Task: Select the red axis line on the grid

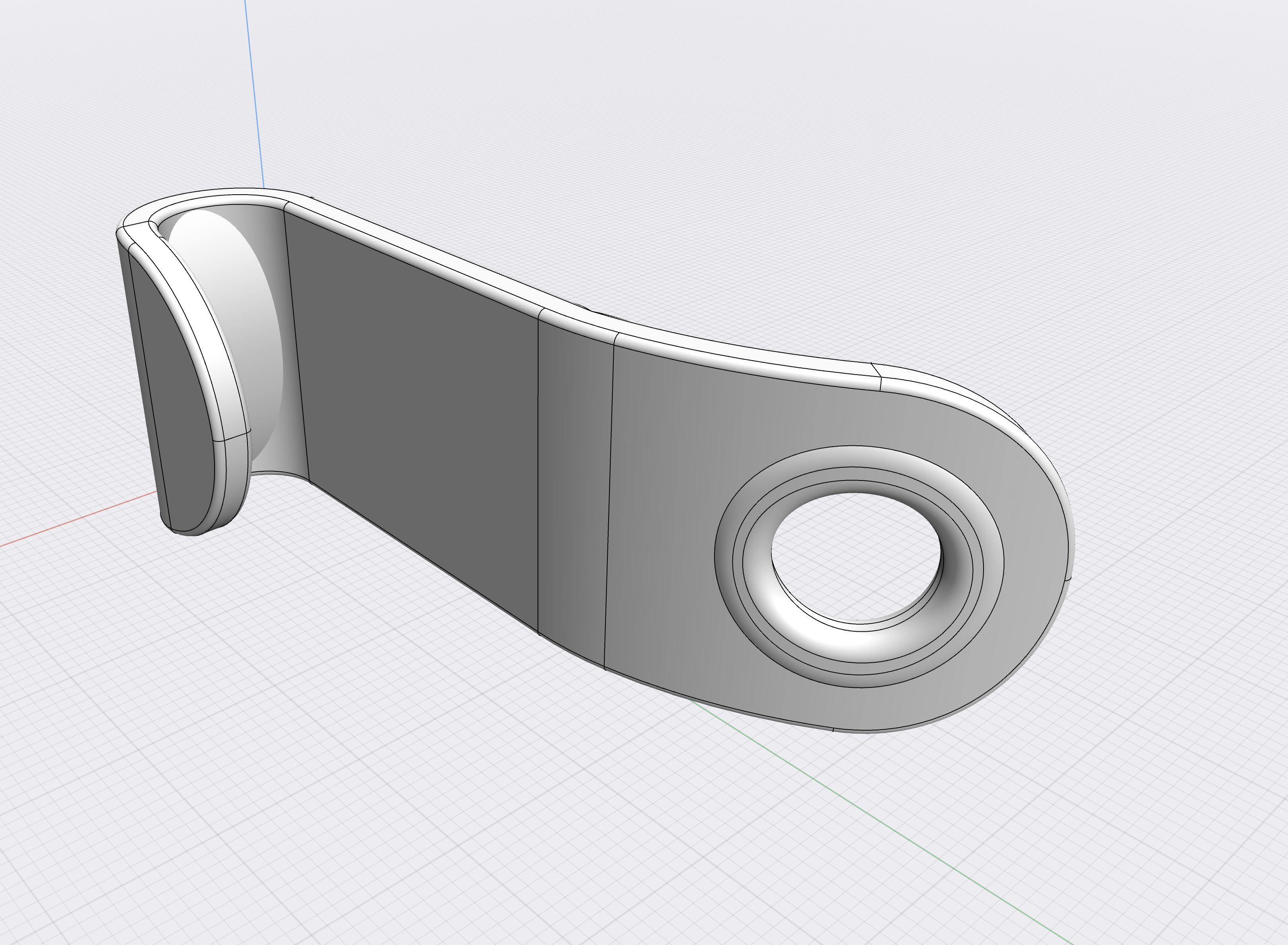Action: click(78, 519)
